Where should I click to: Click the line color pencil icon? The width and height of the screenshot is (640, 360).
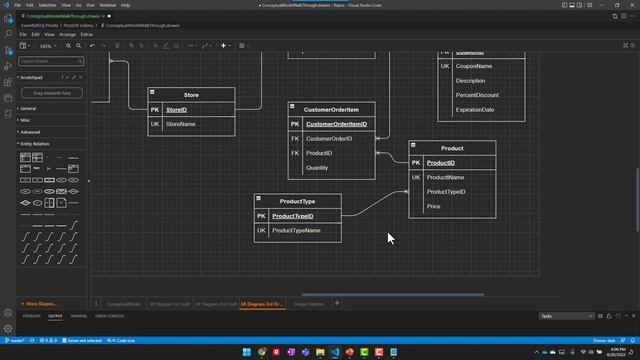click(x=166, y=46)
